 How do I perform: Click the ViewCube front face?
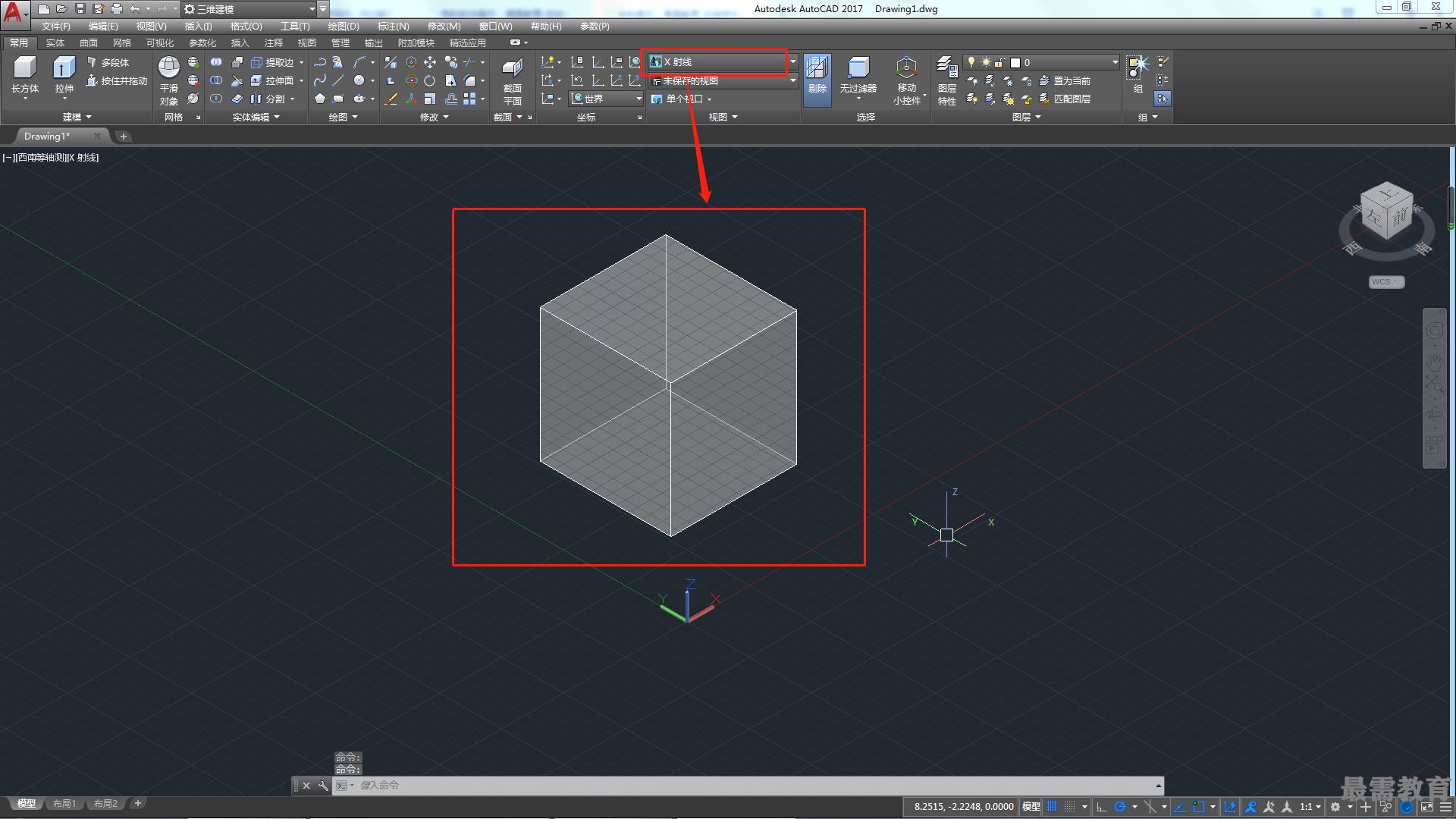pos(1400,218)
